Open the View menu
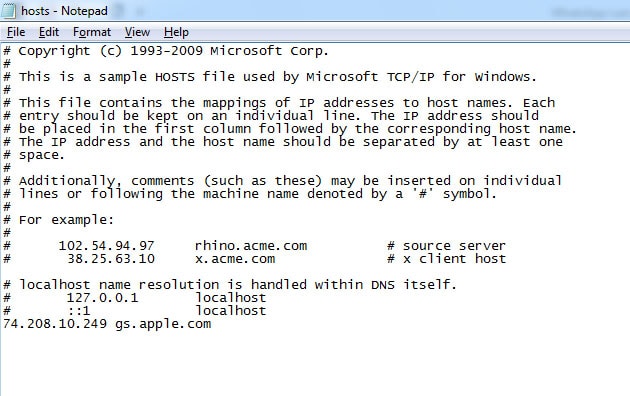 137,32
